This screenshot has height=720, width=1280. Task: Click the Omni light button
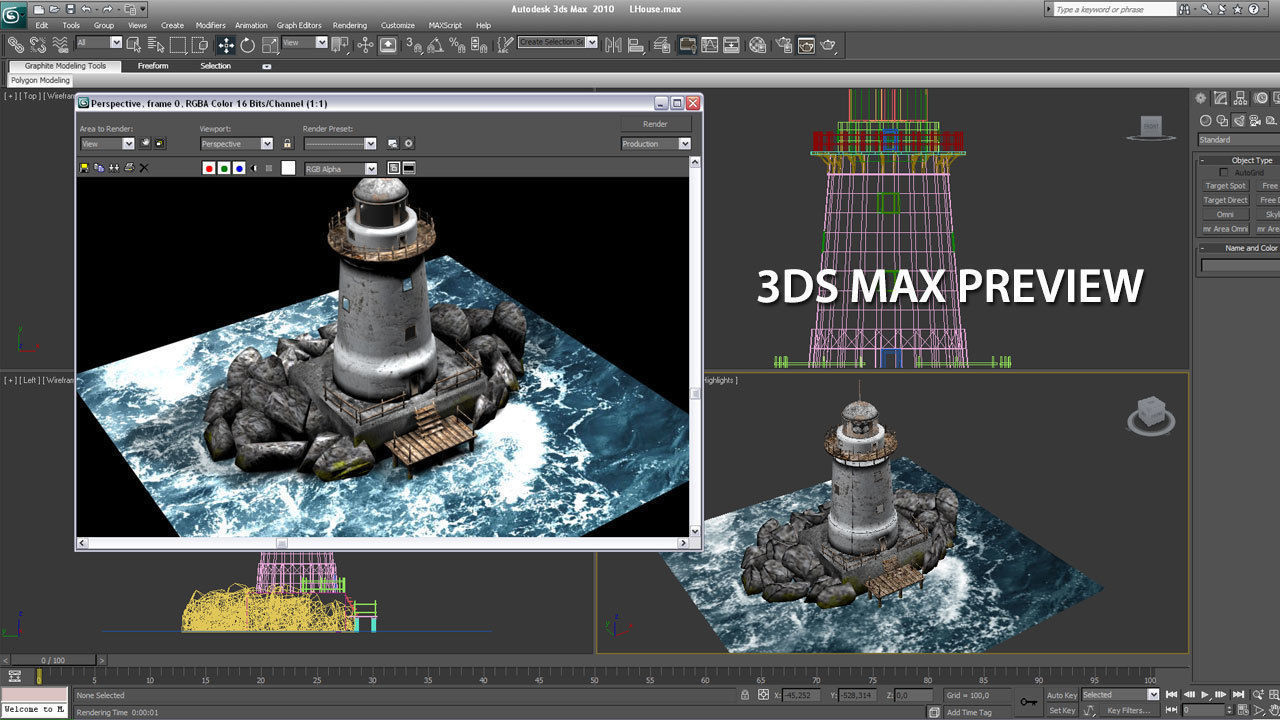1225,215
